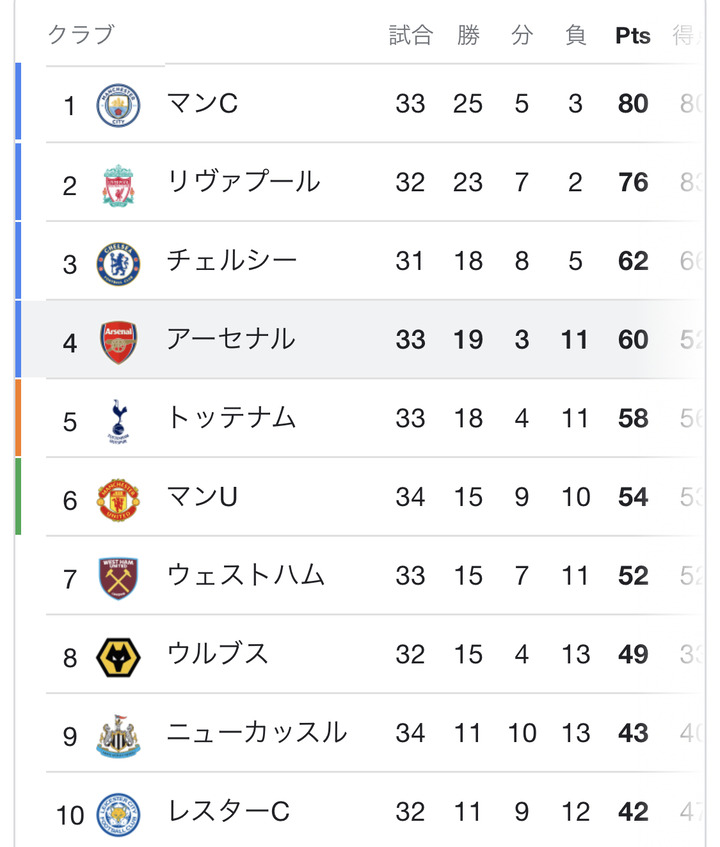Click the Leicester City club crest
The image size is (720, 847).
click(x=118, y=814)
